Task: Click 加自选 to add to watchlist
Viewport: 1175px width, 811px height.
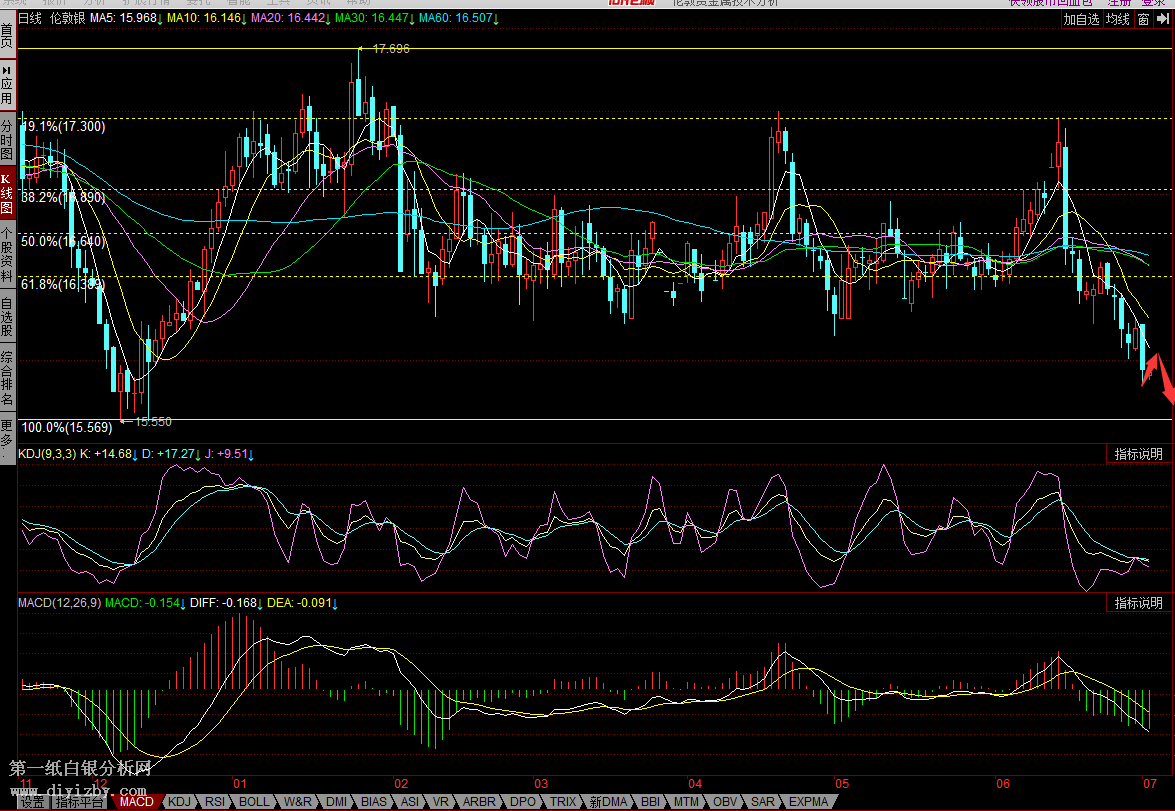Action: 1081,19
